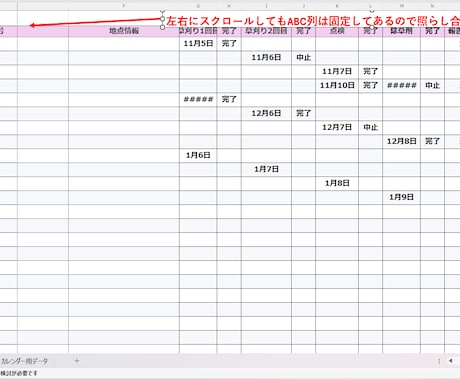Select the 11月6日 cell
Screen dimensions: 460x380
(266, 58)
